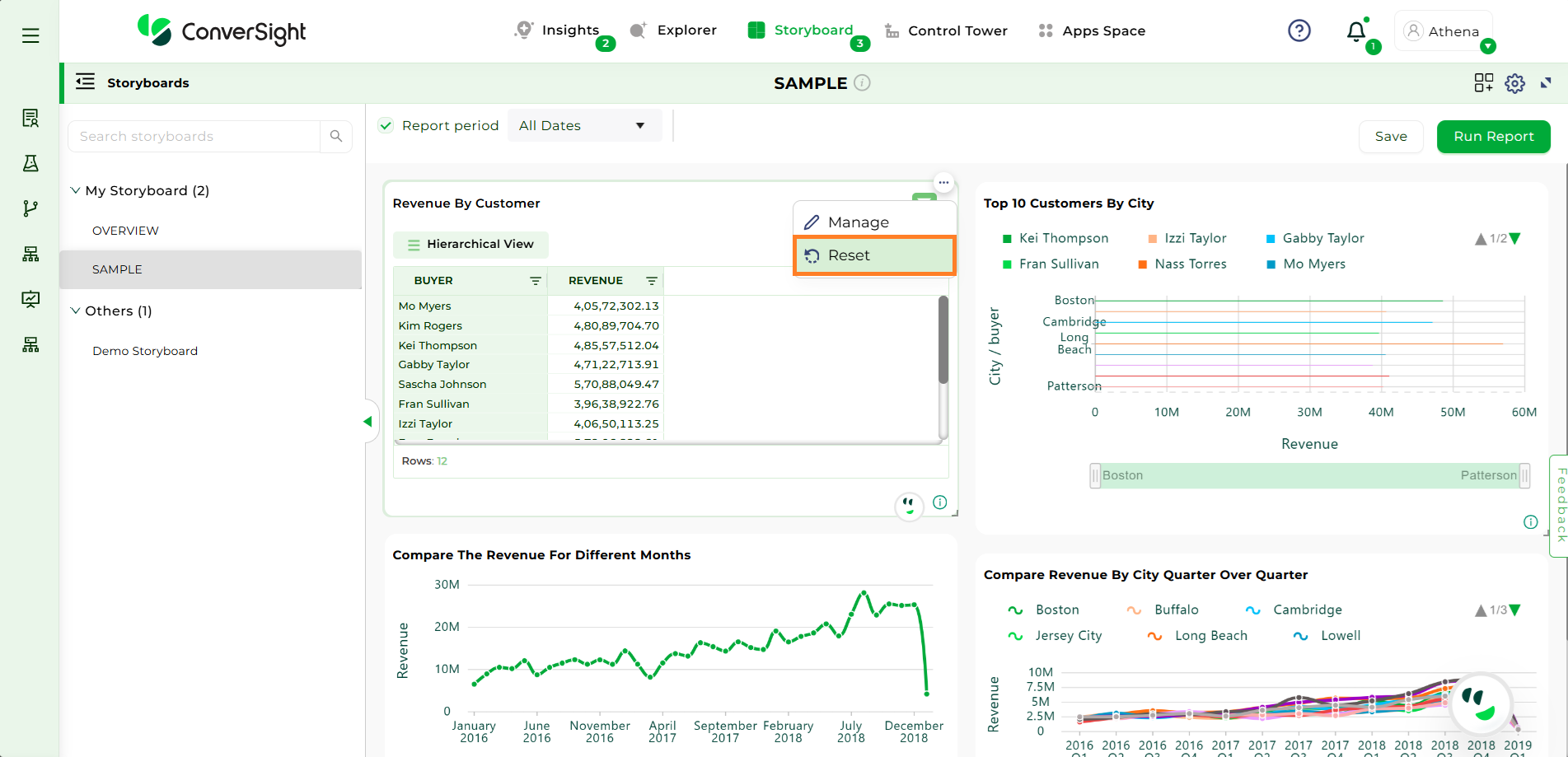Open the help question mark icon
The width and height of the screenshot is (1568, 757).
pos(1299,30)
